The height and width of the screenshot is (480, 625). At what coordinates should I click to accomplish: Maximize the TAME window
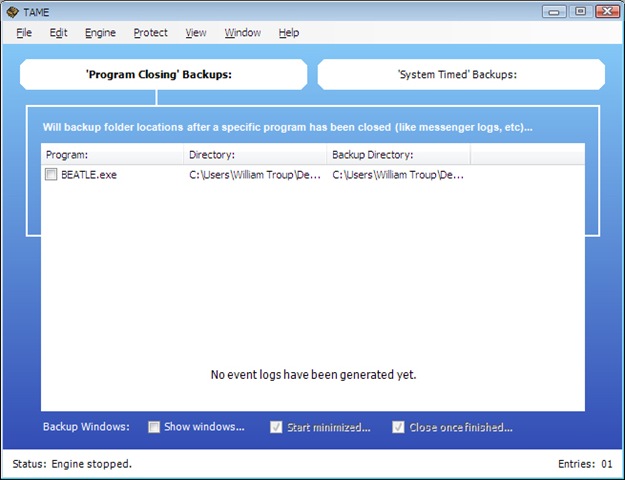(580, 12)
